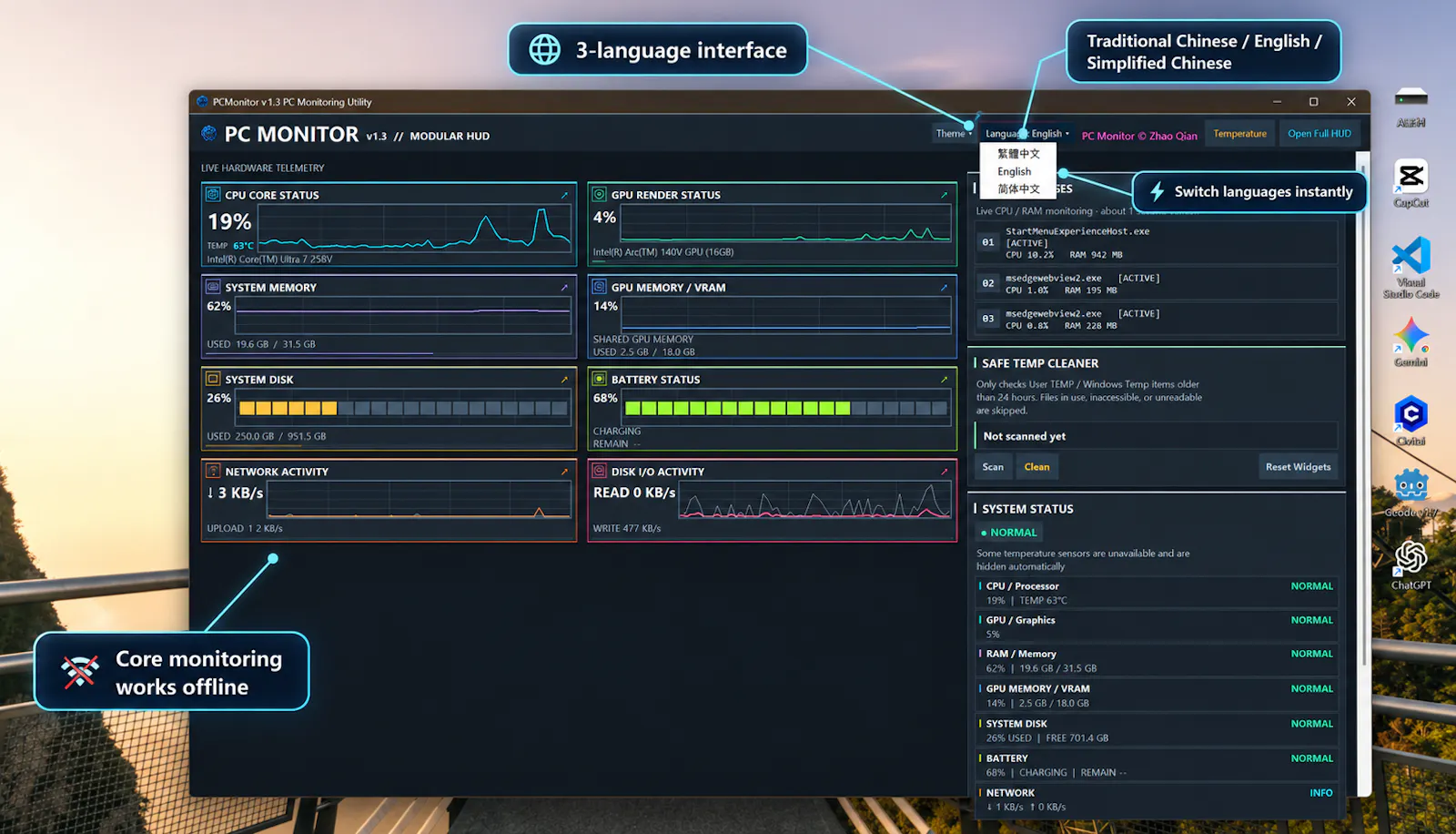Open Visual Studio Code desktop shortcut
The width and height of the screenshot is (1456, 834).
pos(1411,268)
